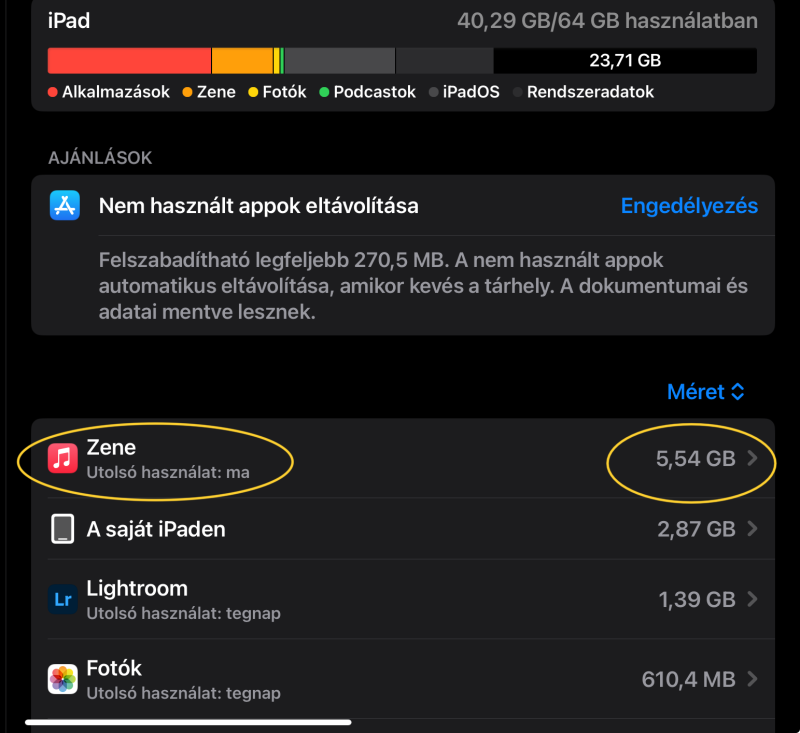The height and width of the screenshot is (733, 800).
Task: Click the orange Zene storage bar segment
Action: (242, 60)
